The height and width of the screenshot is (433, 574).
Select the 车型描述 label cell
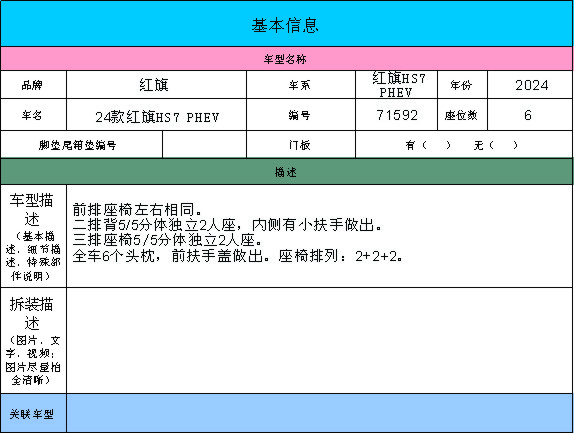coord(33,236)
